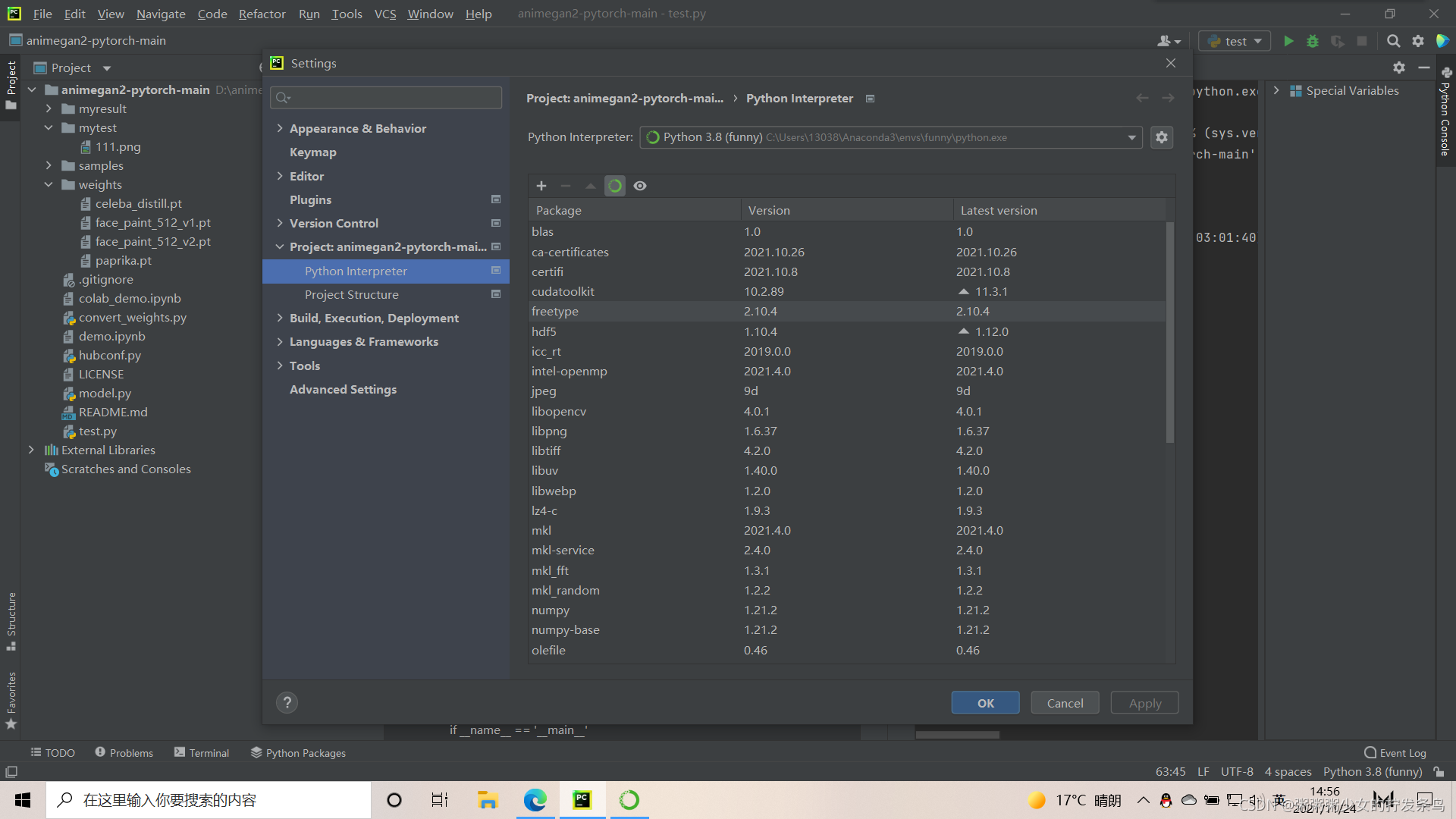1456x819 pixels.
Task: Expand Tools settings section
Action: [x=280, y=366]
